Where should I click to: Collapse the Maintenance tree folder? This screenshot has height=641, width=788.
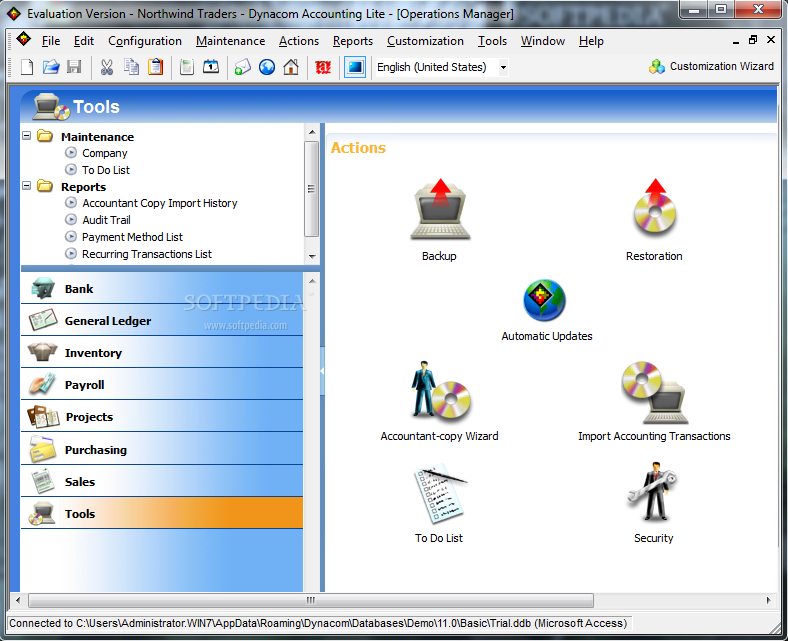click(27, 136)
